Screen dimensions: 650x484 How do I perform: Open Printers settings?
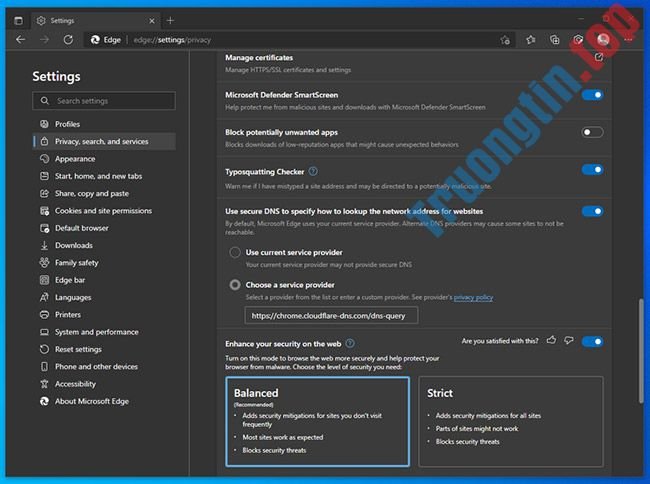(104, 315)
